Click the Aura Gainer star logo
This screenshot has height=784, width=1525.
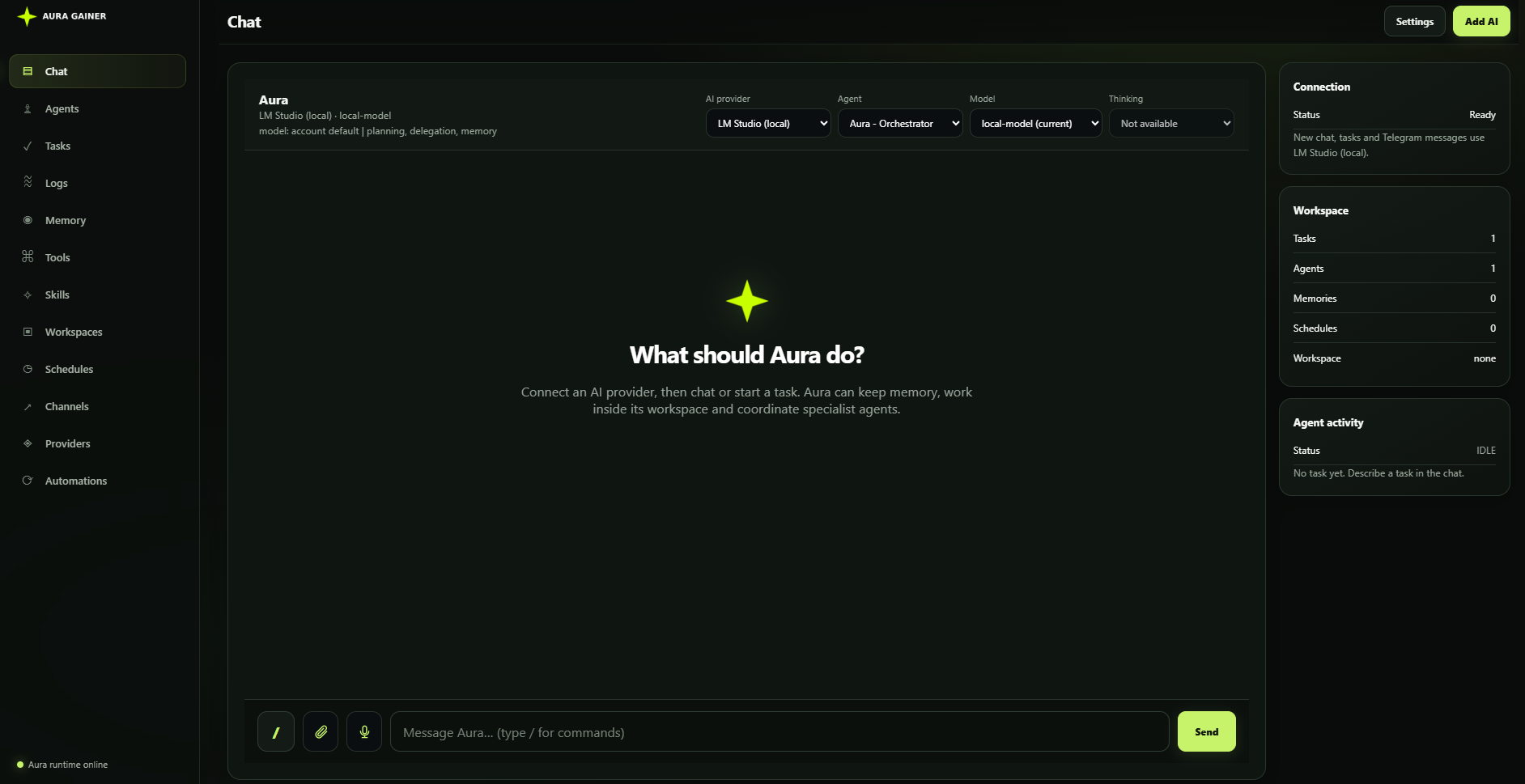[27, 16]
